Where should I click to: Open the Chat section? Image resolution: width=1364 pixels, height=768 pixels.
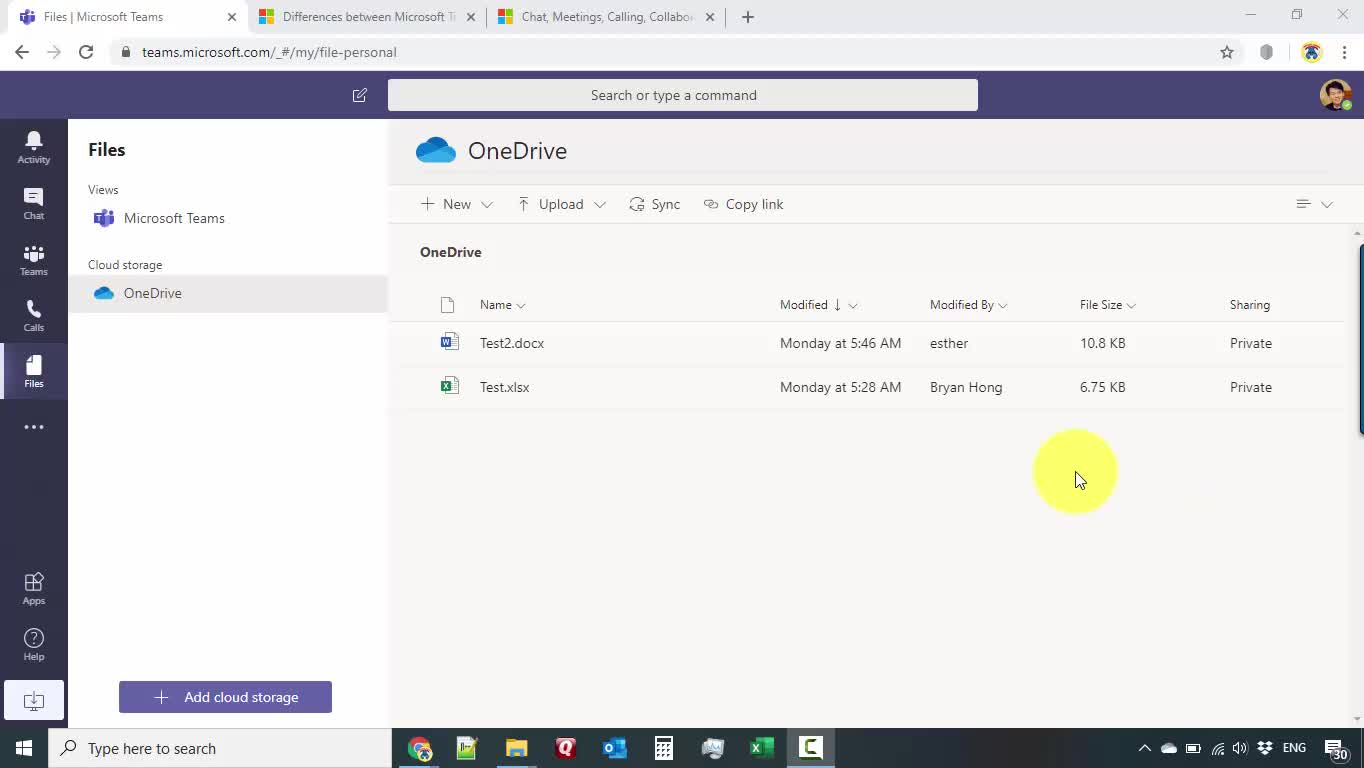point(33,203)
